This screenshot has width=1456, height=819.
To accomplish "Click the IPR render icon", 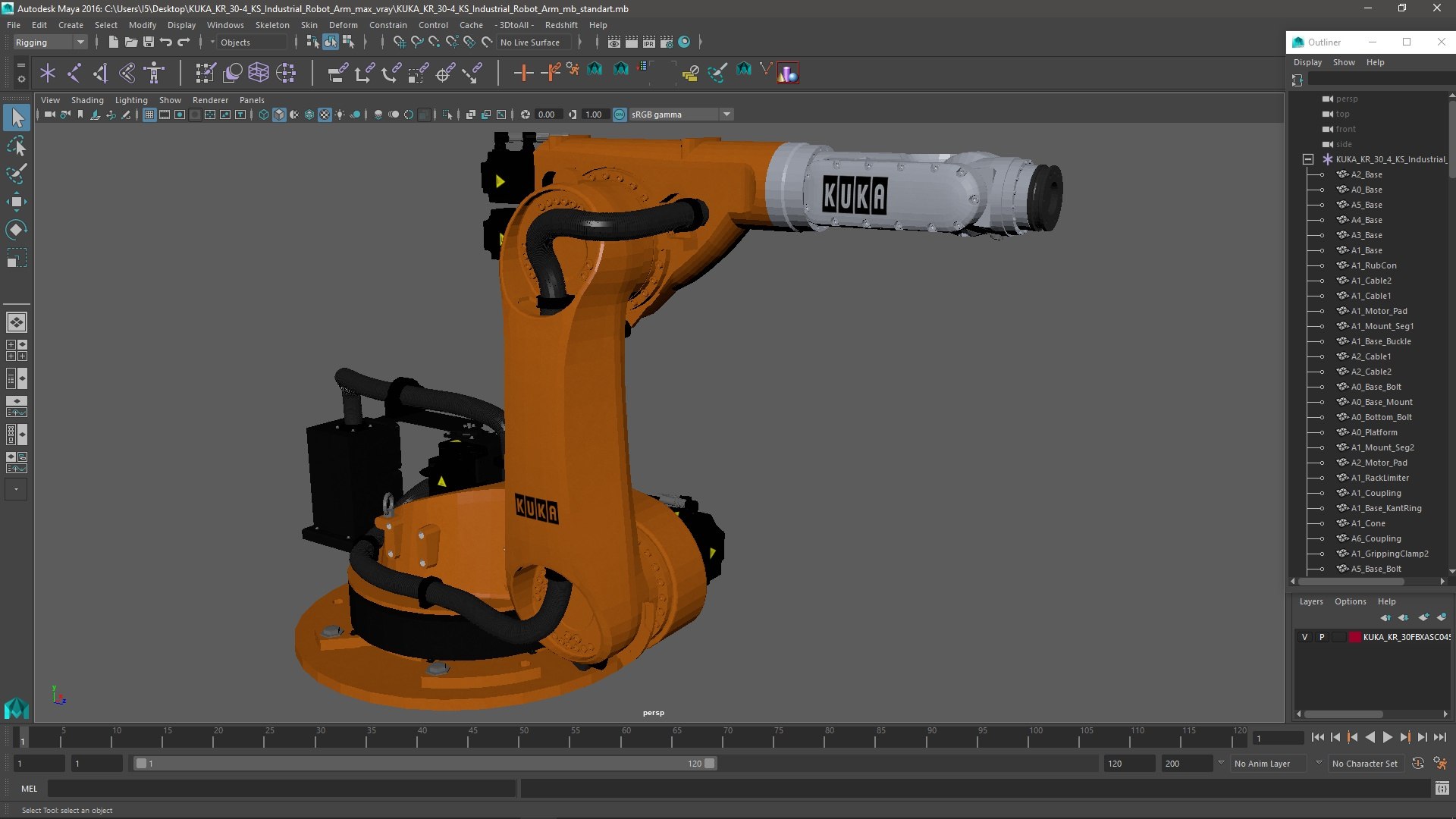I will [x=648, y=42].
